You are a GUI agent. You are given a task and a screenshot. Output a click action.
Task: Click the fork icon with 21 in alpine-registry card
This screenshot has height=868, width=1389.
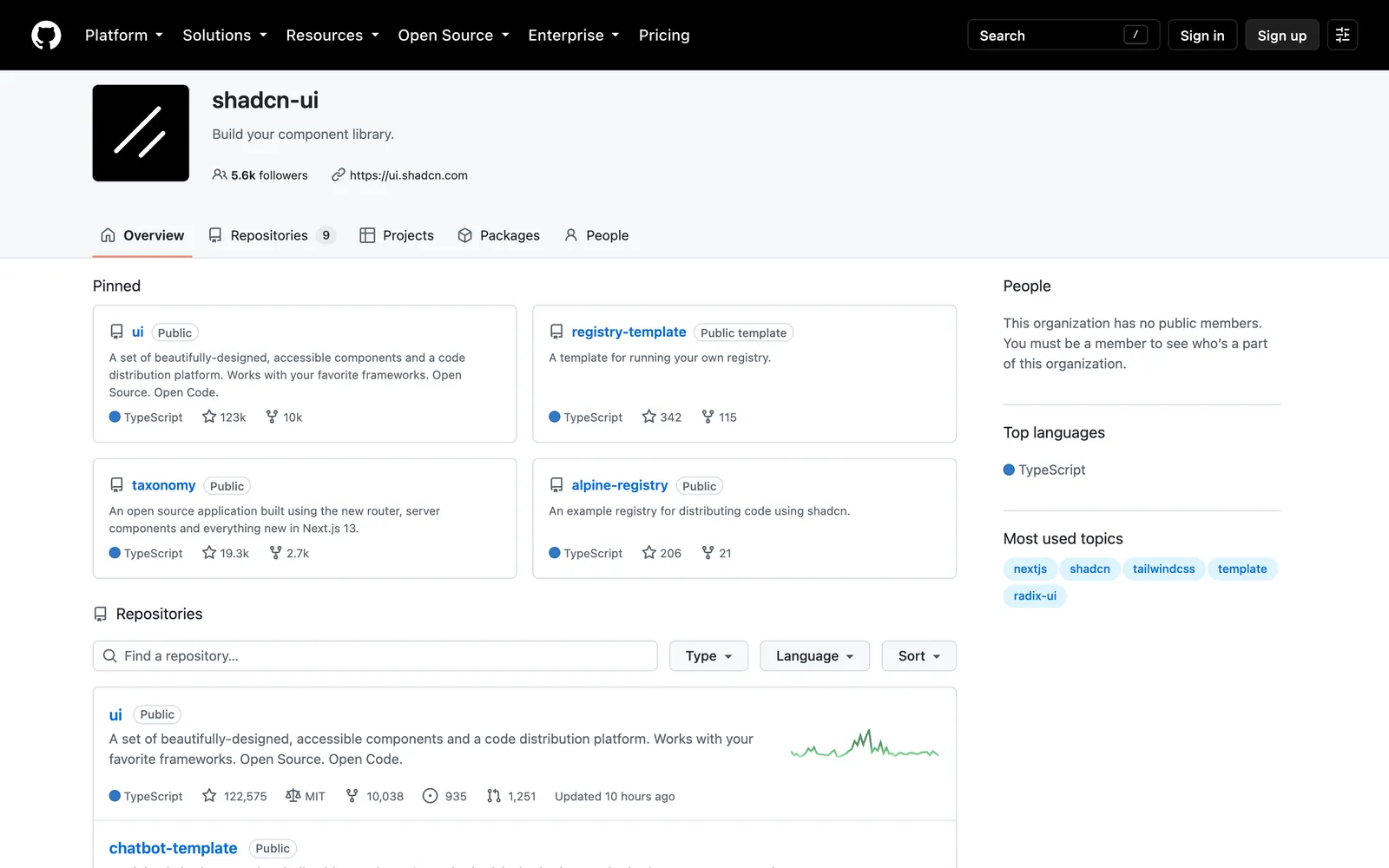708,553
